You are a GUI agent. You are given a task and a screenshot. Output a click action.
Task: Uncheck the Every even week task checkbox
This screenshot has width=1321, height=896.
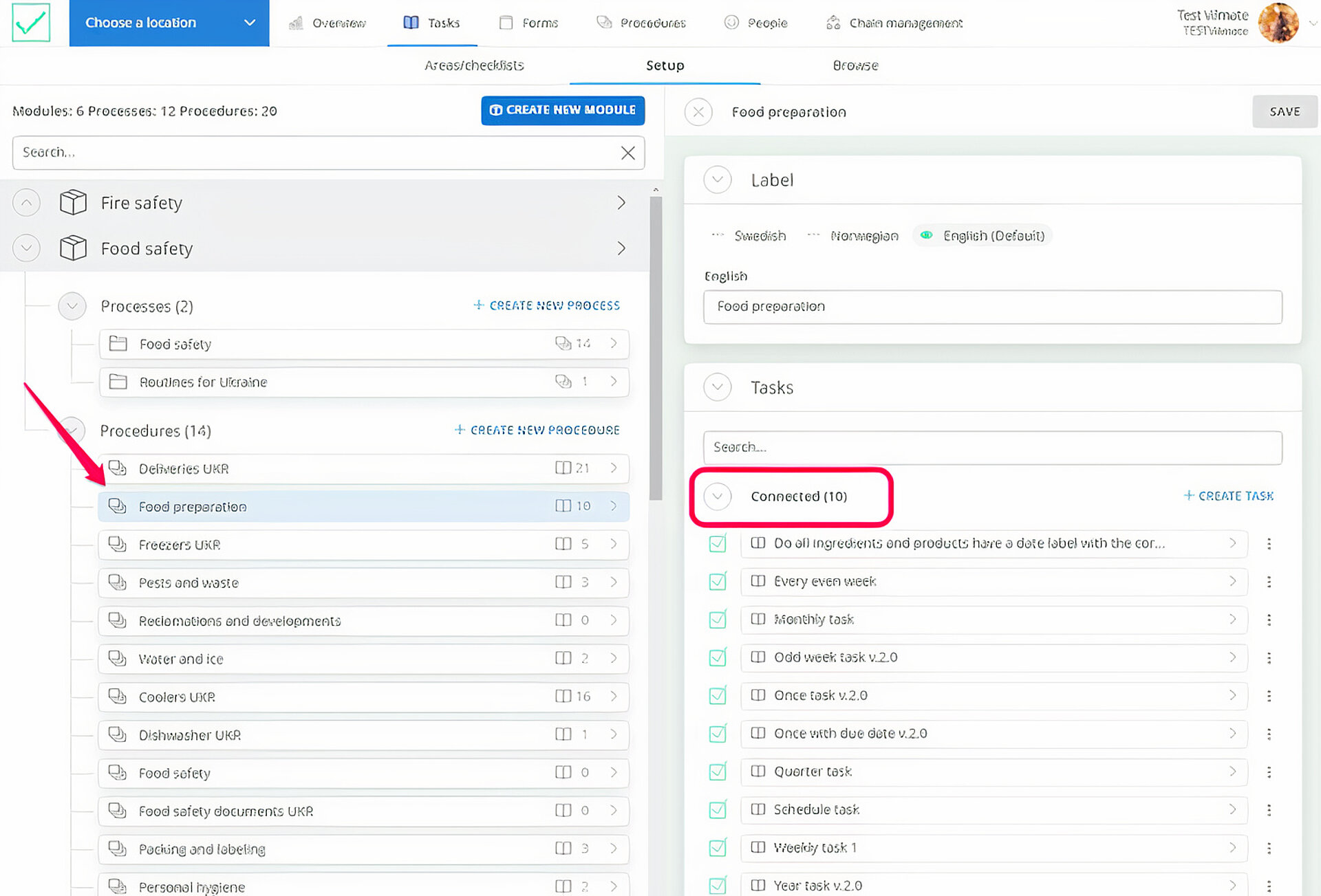pos(717,582)
